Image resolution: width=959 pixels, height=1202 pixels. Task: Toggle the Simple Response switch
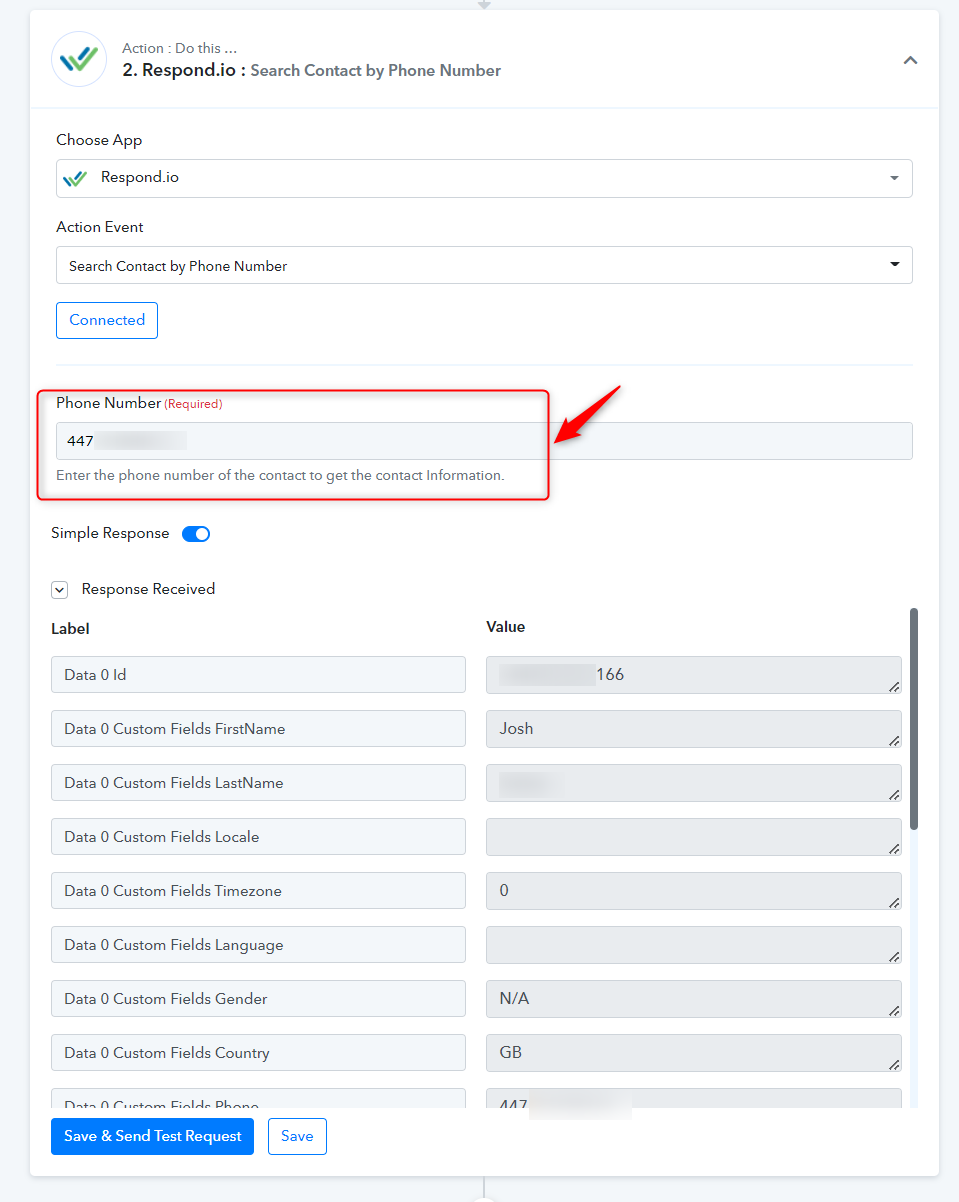pos(196,534)
